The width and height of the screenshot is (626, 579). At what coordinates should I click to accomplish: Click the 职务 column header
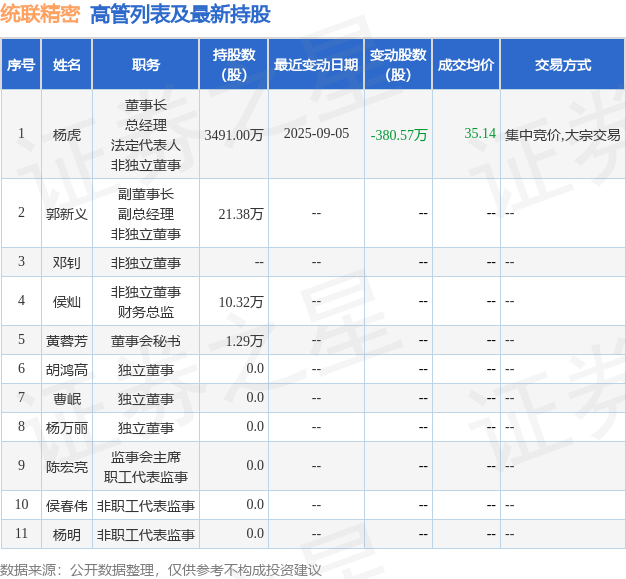pyautogui.click(x=146, y=64)
